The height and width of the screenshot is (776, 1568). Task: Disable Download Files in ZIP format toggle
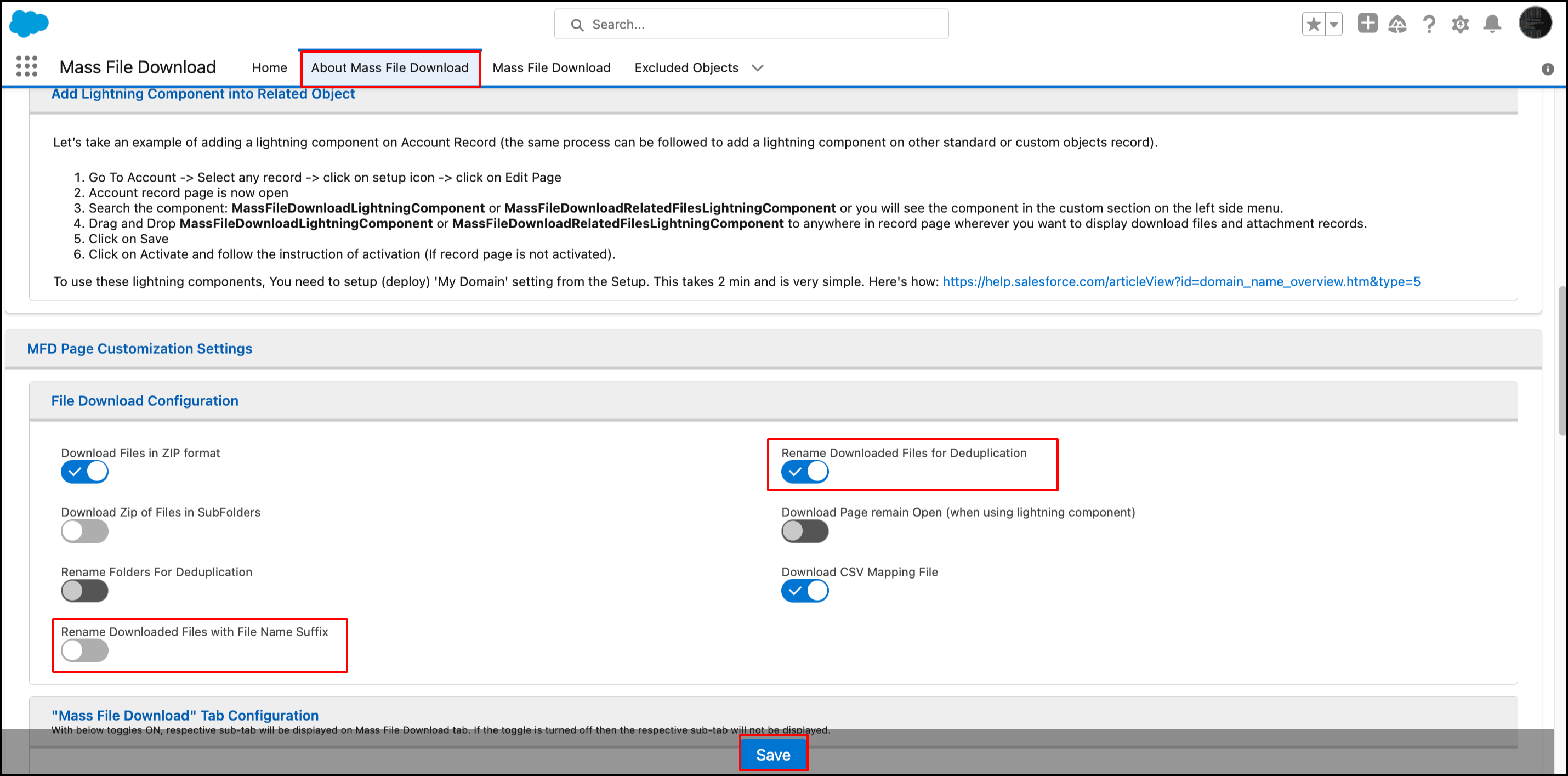coord(84,472)
